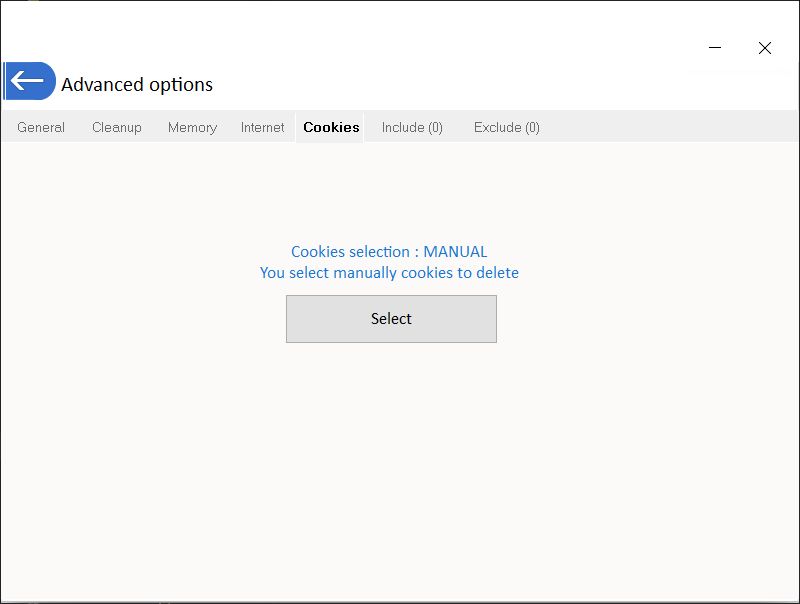800x604 pixels.
Task: Open the Include (0) tab
Action: [x=412, y=127]
